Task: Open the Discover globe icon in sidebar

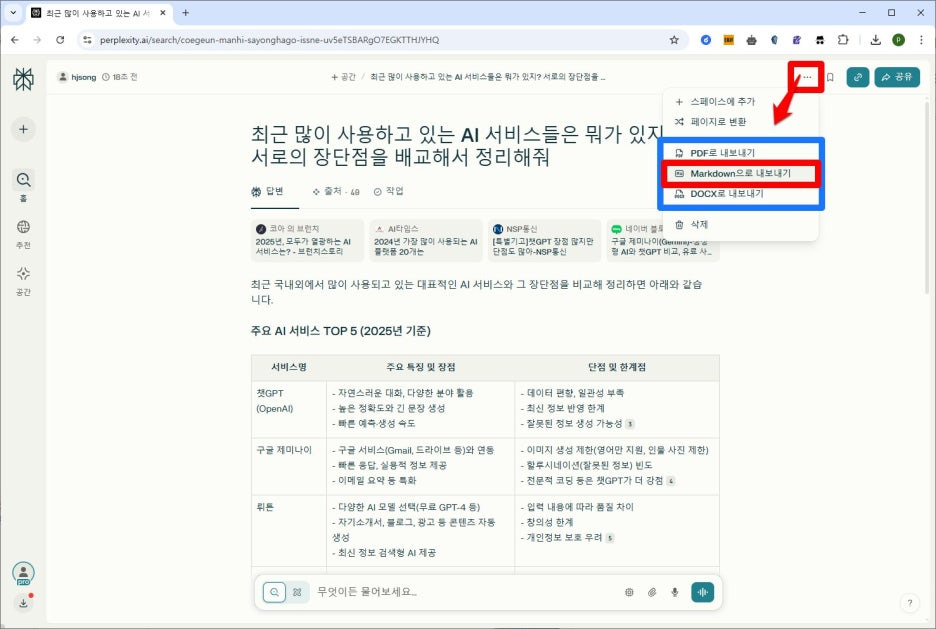Action: pyautogui.click(x=23, y=227)
